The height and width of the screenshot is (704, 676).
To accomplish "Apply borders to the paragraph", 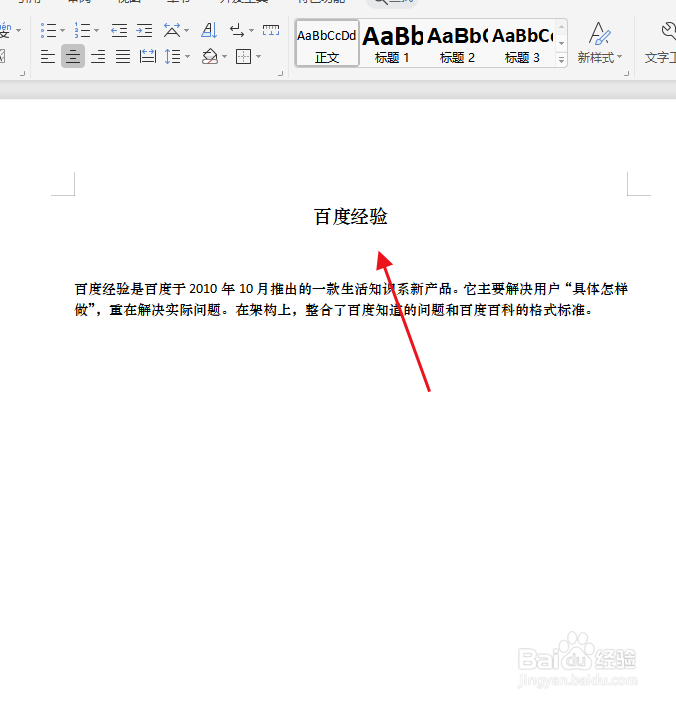I will 243,57.
